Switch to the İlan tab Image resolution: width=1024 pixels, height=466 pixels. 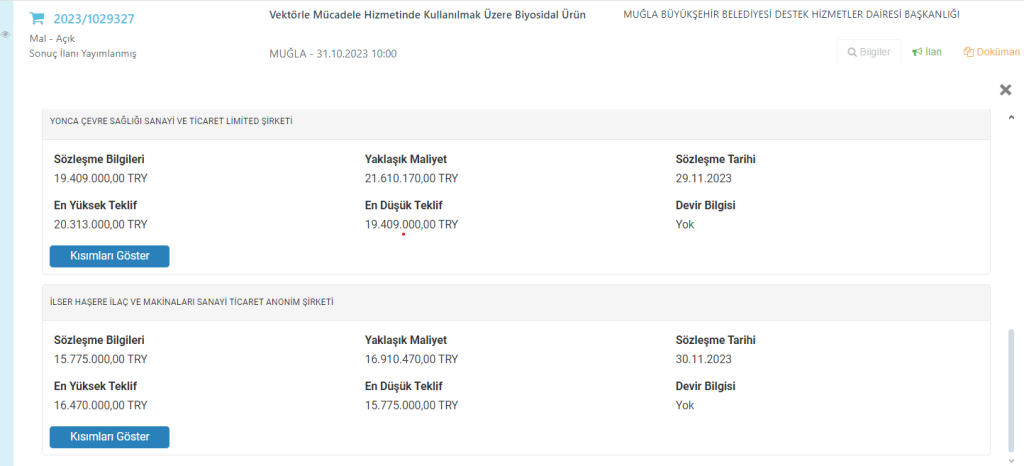pyautogui.click(x=927, y=52)
